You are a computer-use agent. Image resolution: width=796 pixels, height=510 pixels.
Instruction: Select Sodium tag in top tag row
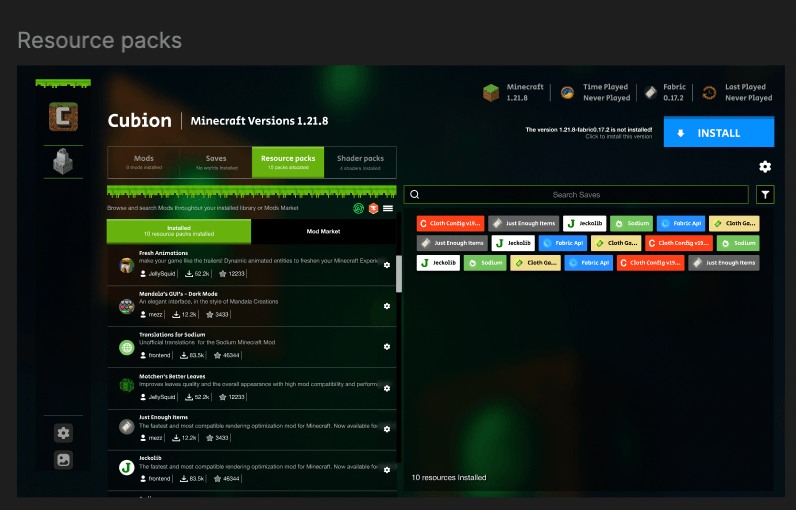pos(632,223)
